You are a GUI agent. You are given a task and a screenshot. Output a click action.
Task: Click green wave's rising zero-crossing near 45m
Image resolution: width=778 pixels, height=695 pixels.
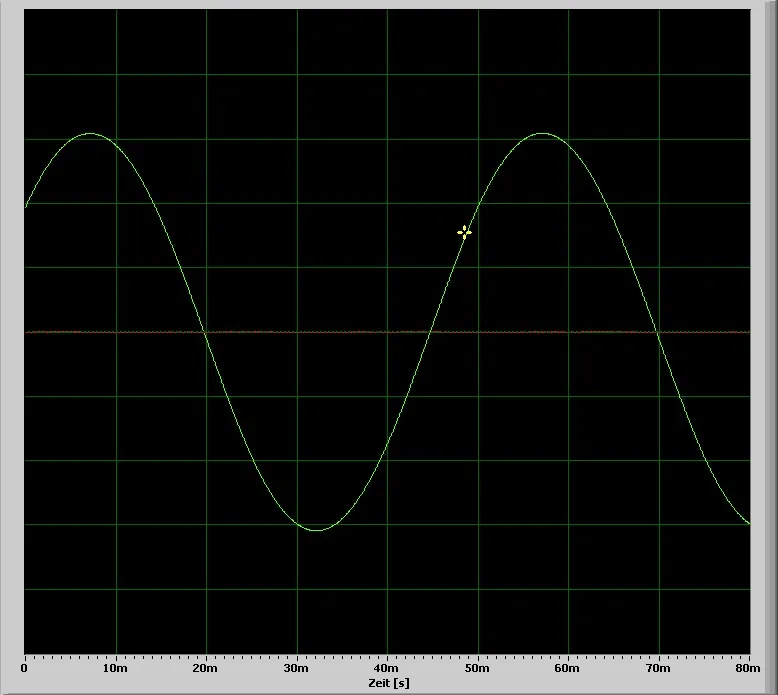(x=430, y=332)
